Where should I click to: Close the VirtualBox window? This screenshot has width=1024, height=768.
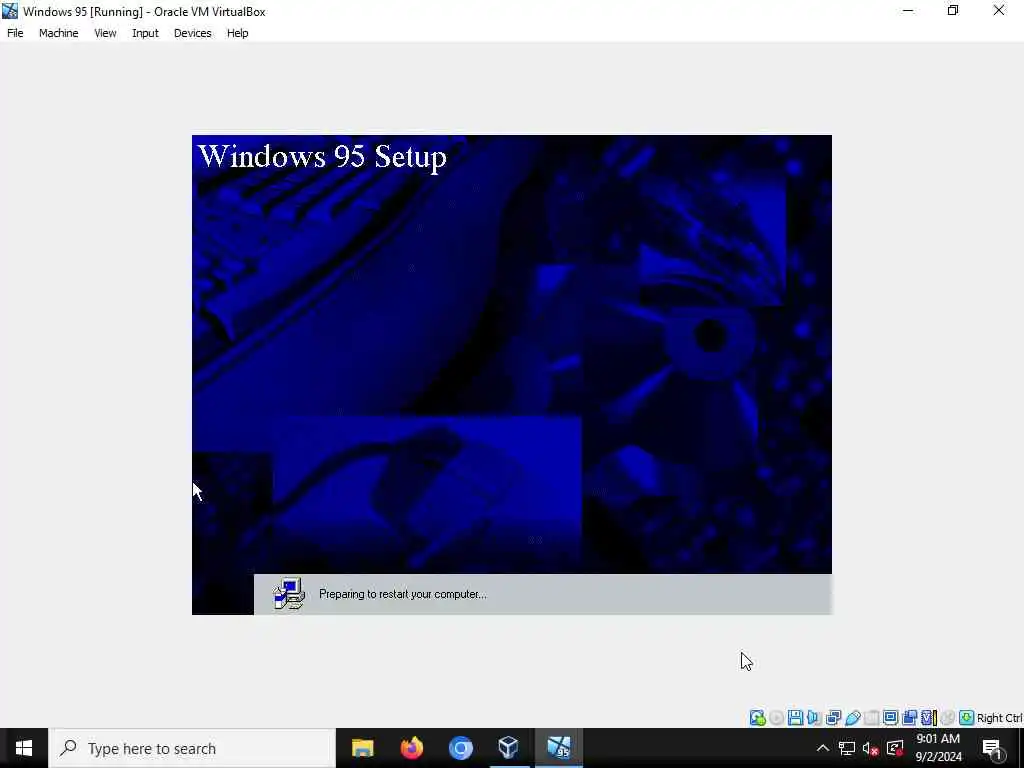(999, 11)
